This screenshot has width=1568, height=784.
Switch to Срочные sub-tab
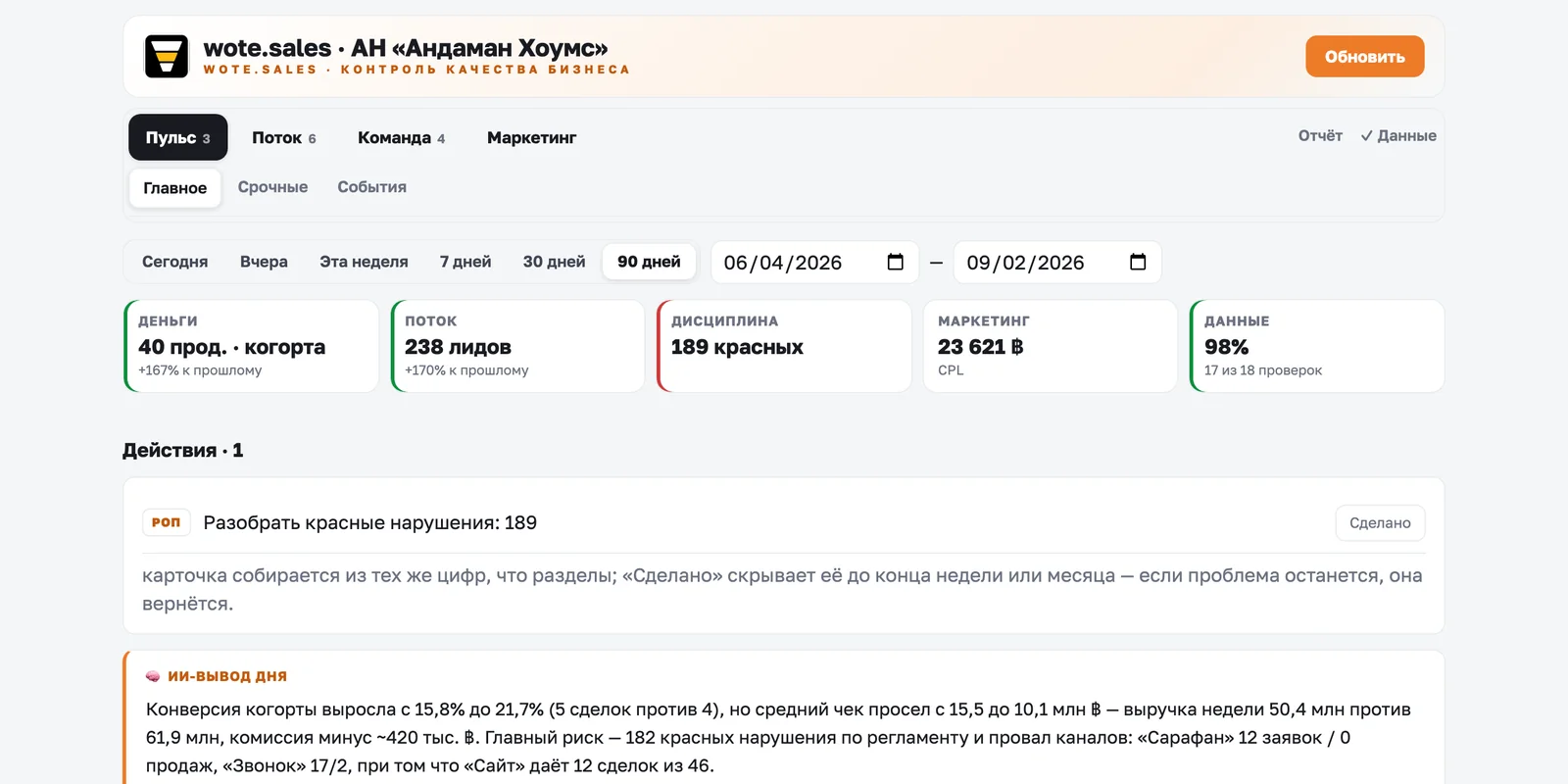(272, 187)
